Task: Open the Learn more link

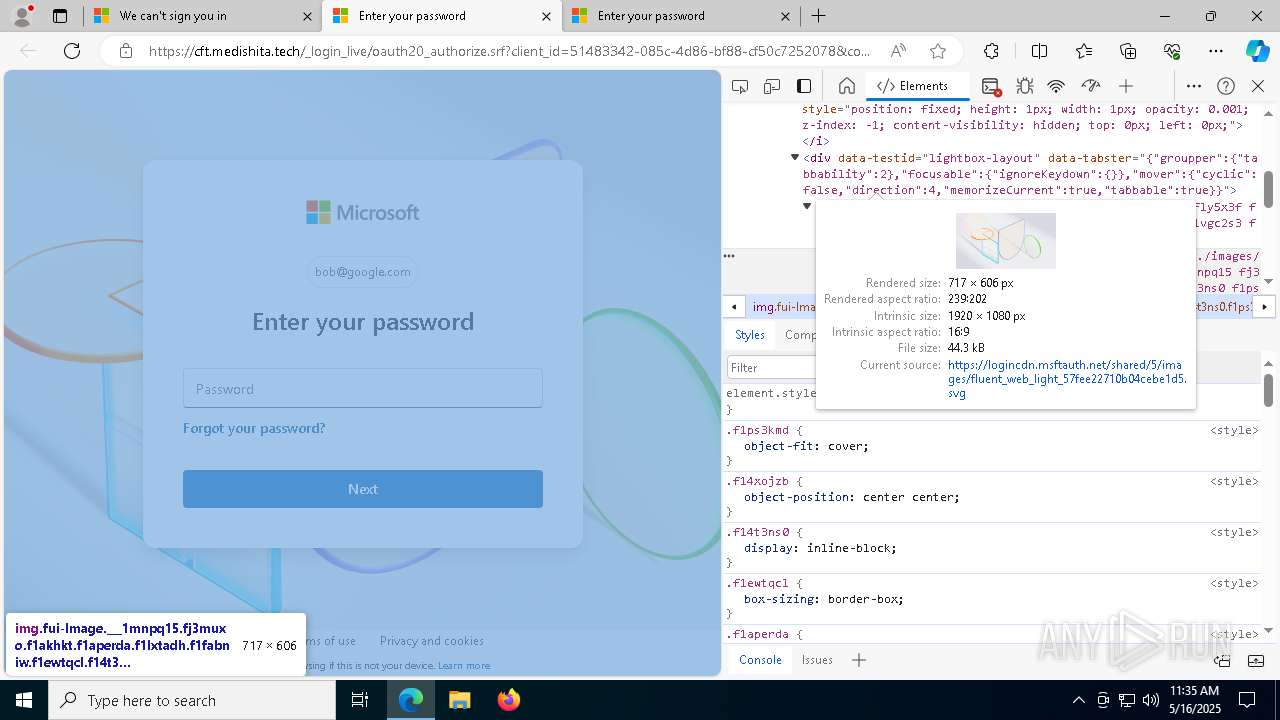Action: (464, 666)
